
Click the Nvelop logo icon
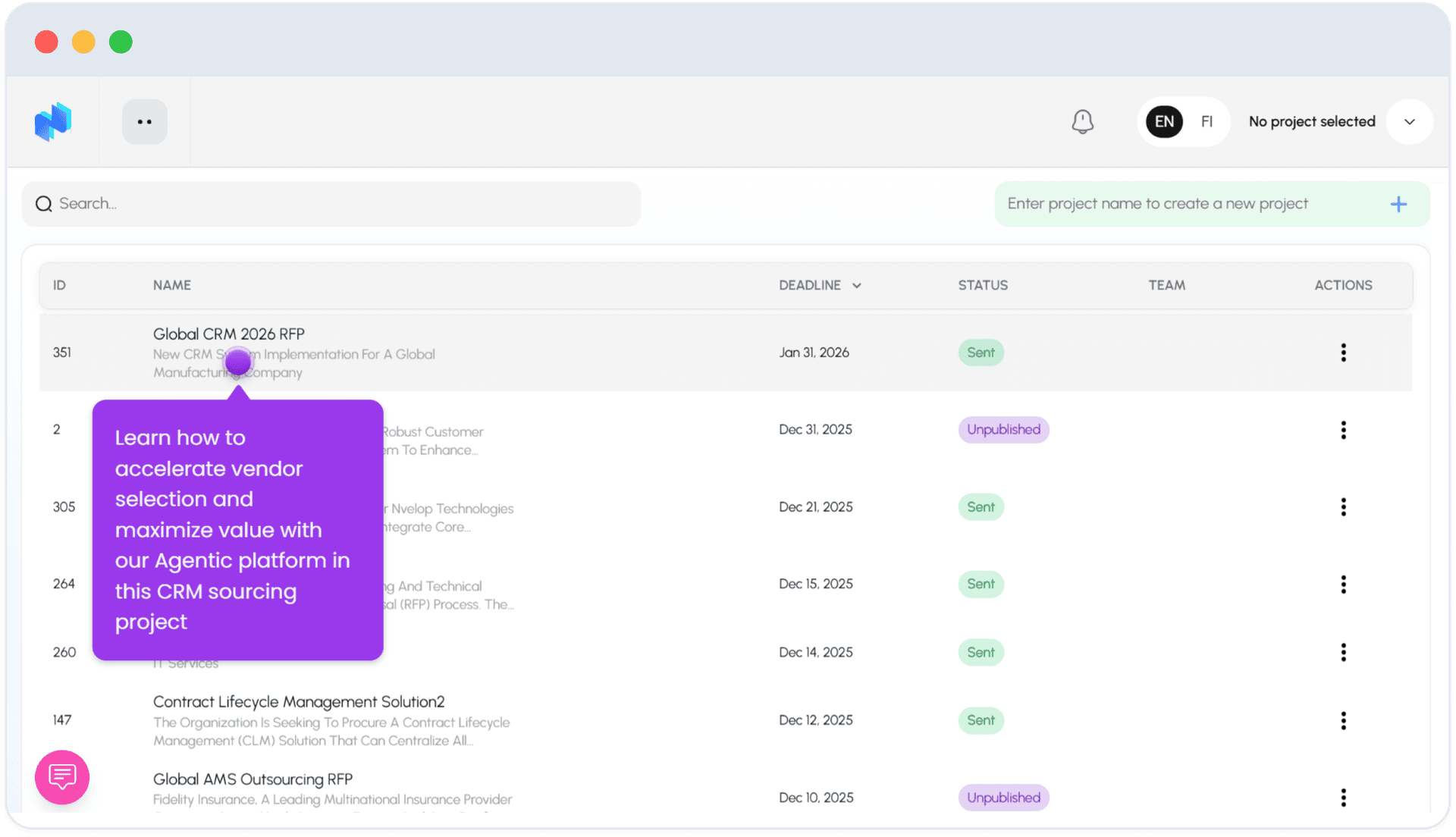coord(53,121)
